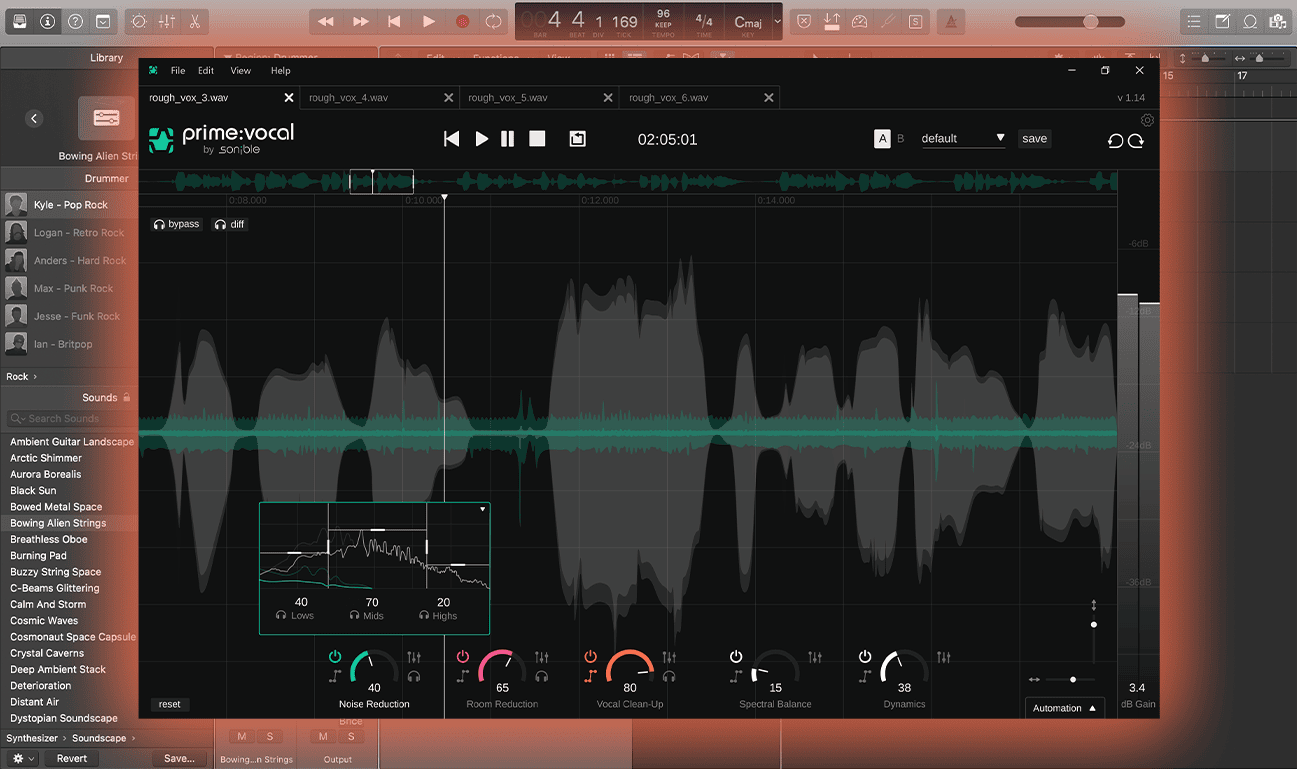Image resolution: width=1297 pixels, height=769 pixels.
Task: Open the default preset dropdown
Action: point(963,139)
